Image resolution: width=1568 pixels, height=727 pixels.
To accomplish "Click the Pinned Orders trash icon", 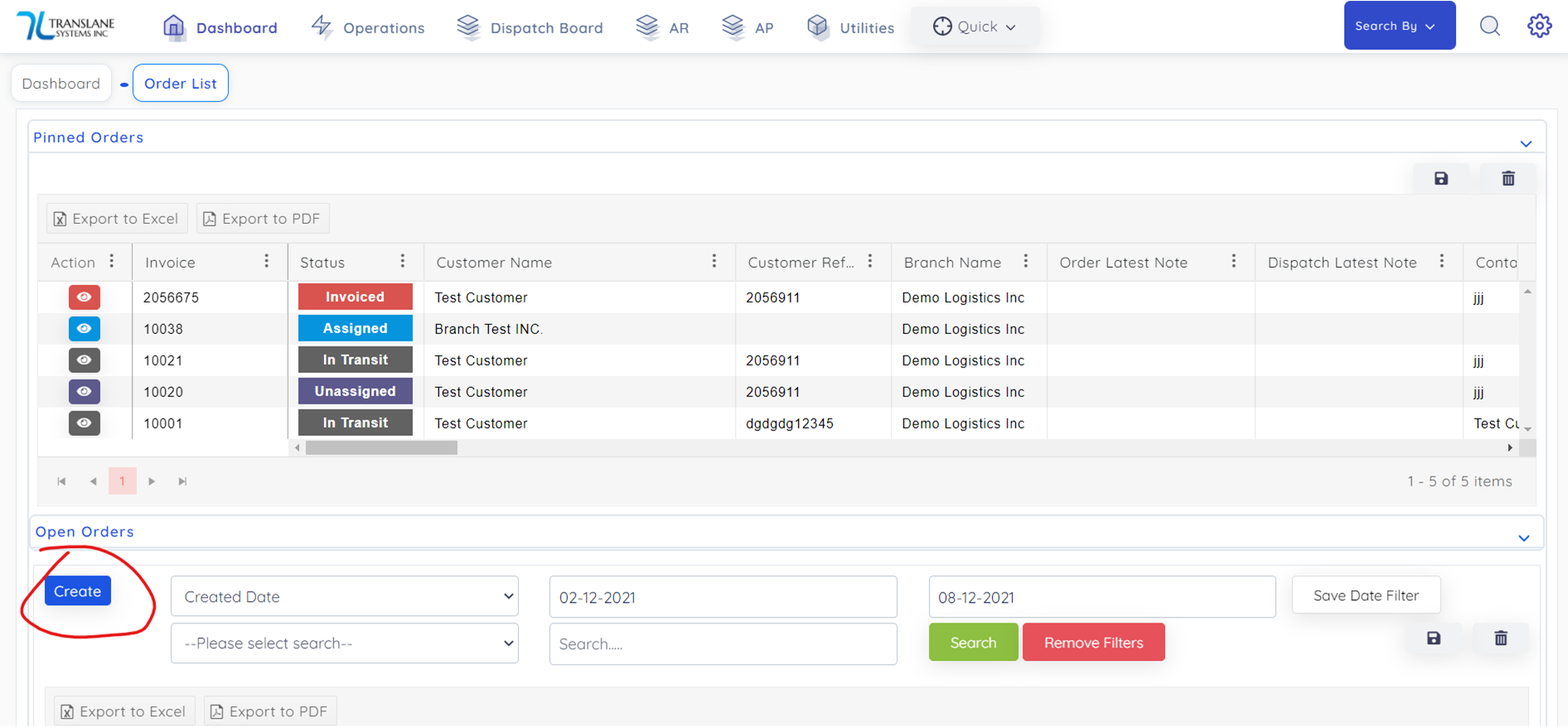I will [x=1508, y=178].
